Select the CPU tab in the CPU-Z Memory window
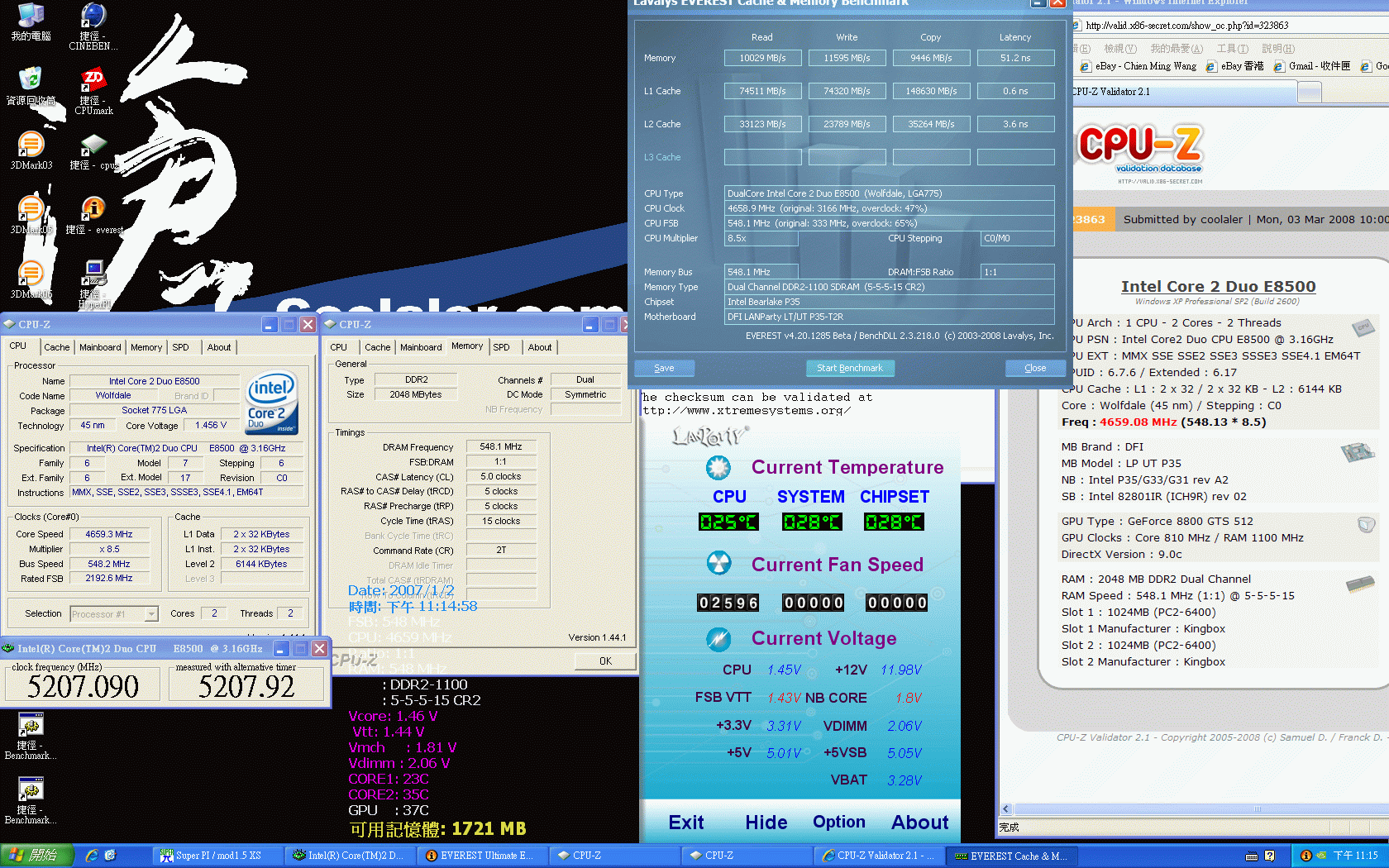Screen dimensions: 1389x868 coord(338,347)
